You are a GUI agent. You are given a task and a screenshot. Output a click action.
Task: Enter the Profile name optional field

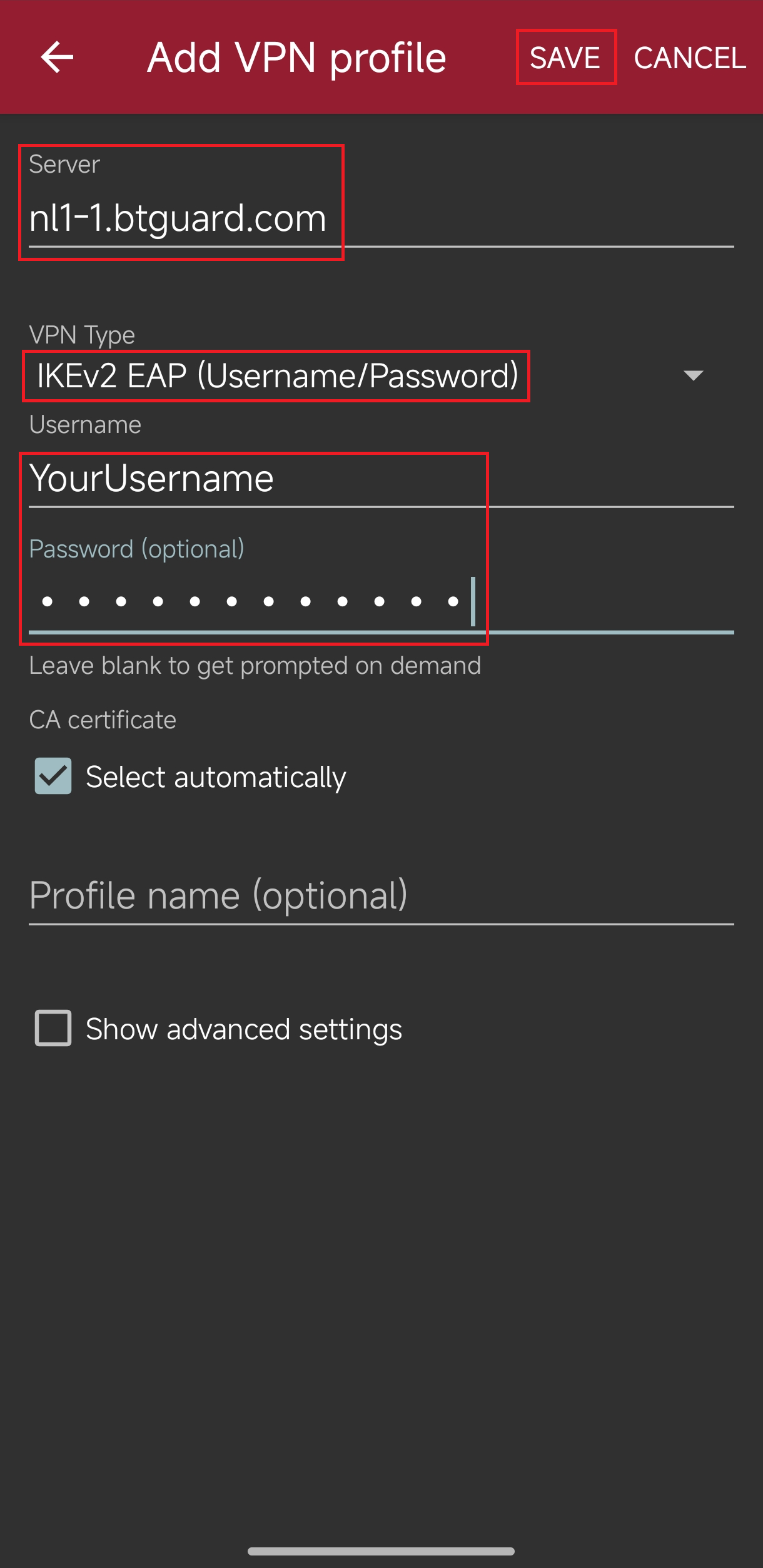pos(381,896)
